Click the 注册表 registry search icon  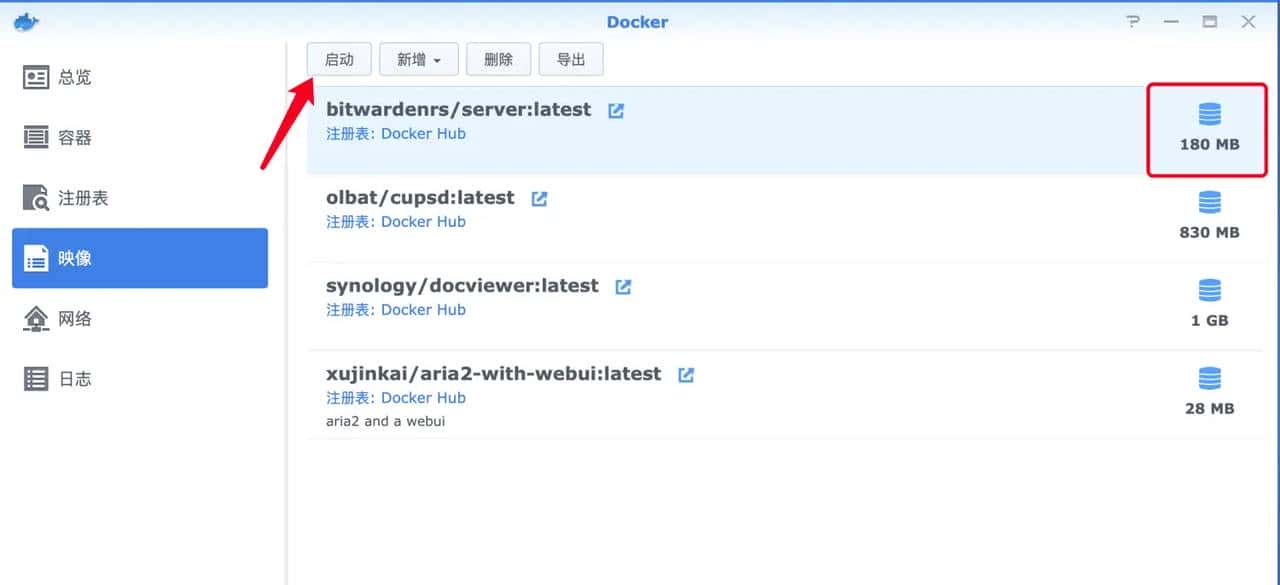click(x=36, y=198)
